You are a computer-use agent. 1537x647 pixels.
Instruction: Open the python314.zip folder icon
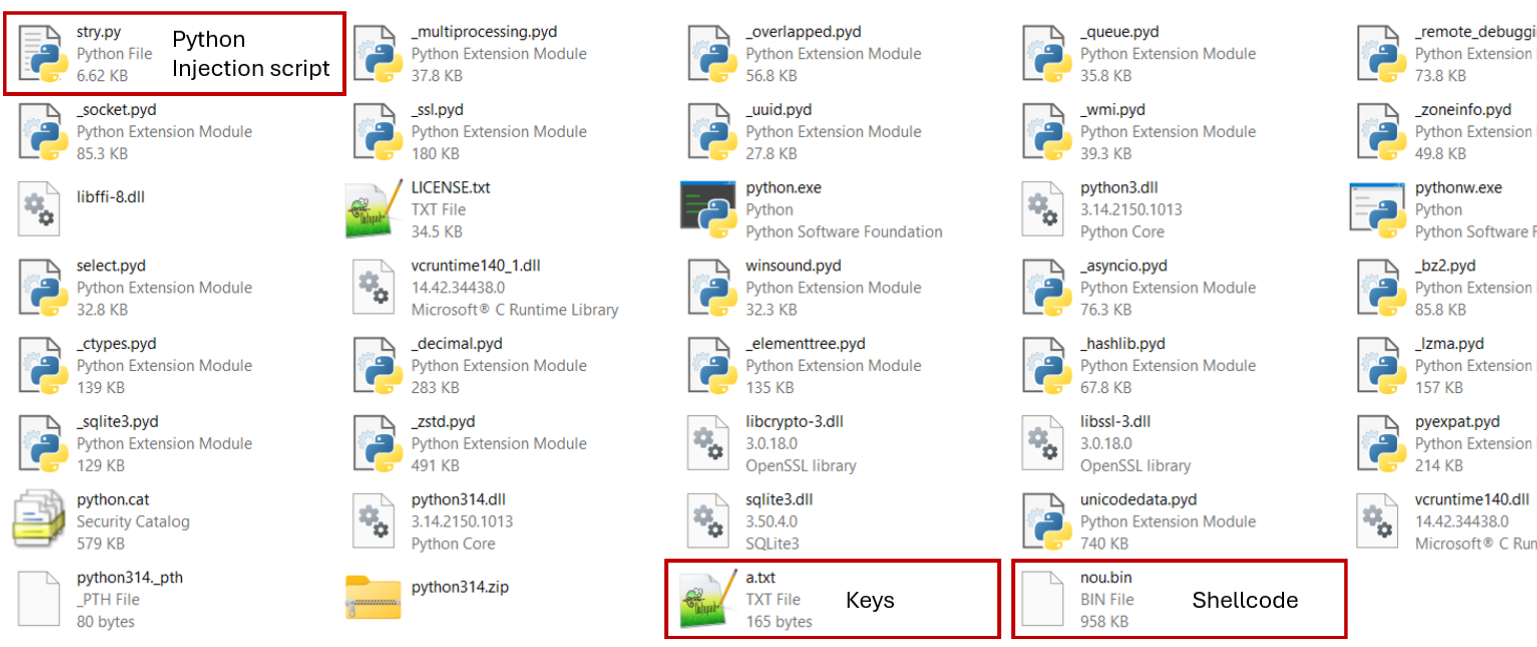click(x=374, y=598)
